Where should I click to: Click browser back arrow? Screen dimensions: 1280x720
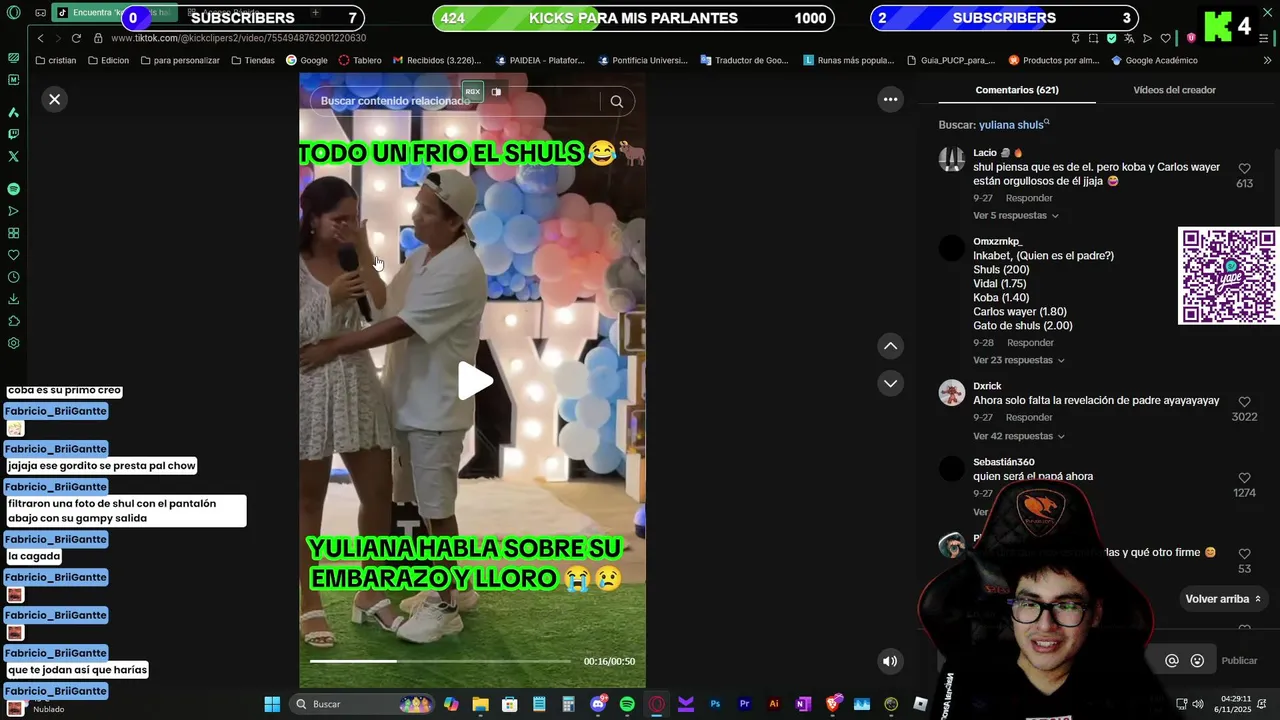pyautogui.click(x=40, y=38)
